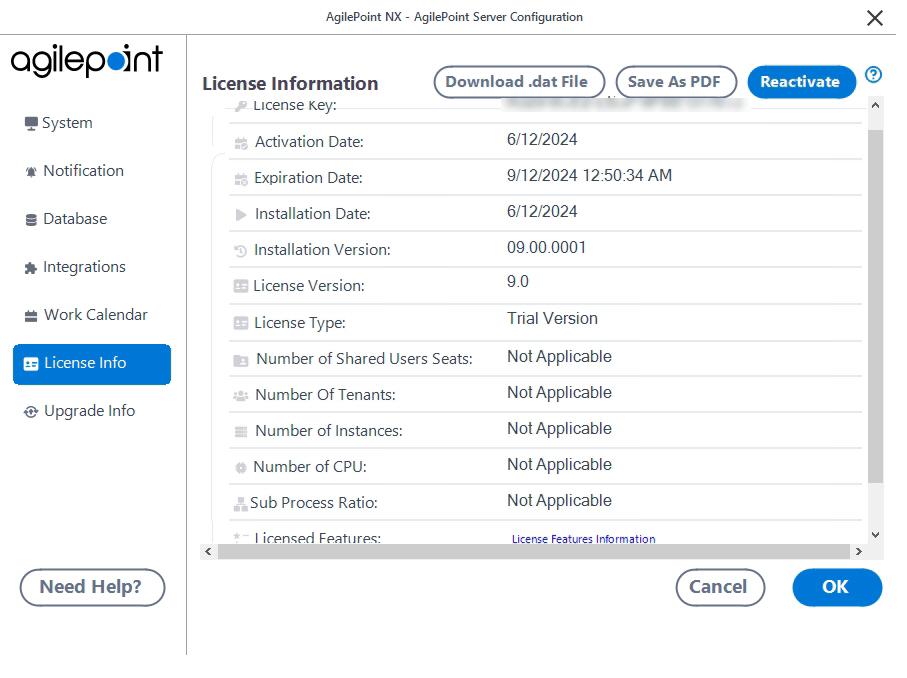Screen dimensions: 907x678
Task: Select the License Info menu item
Action: (92, 364)
